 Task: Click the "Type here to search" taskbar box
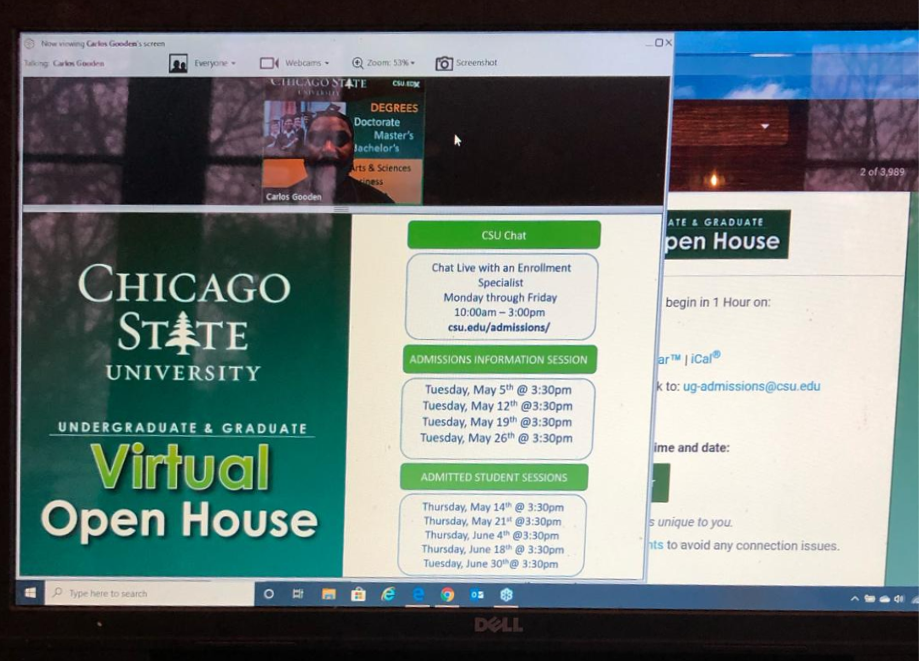(x=149, y=594)
